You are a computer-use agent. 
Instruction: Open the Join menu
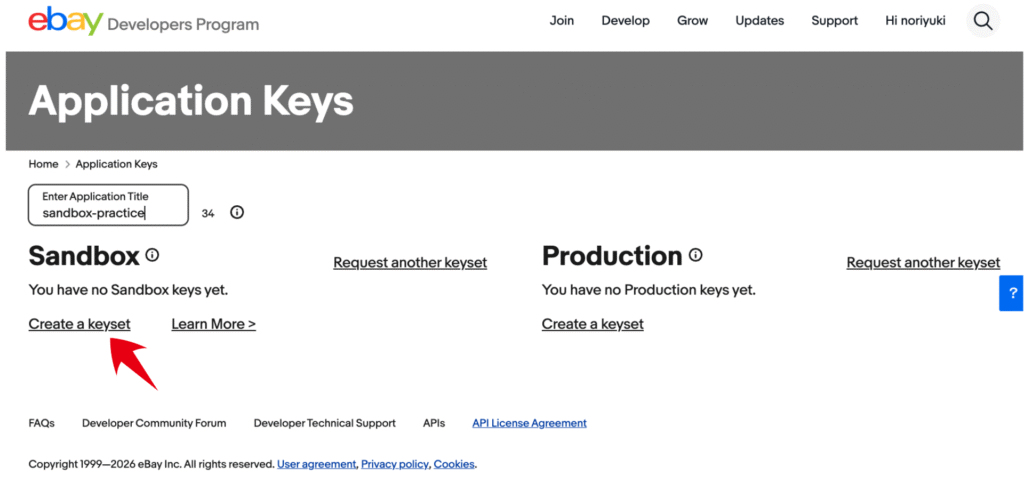[x=562, y=21]
